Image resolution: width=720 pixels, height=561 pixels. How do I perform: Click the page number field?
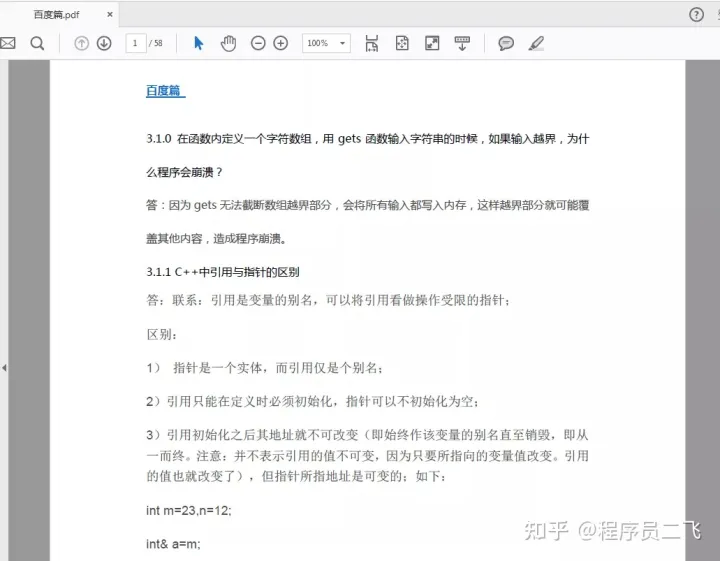pyautogui.click(x=135, y=43)
